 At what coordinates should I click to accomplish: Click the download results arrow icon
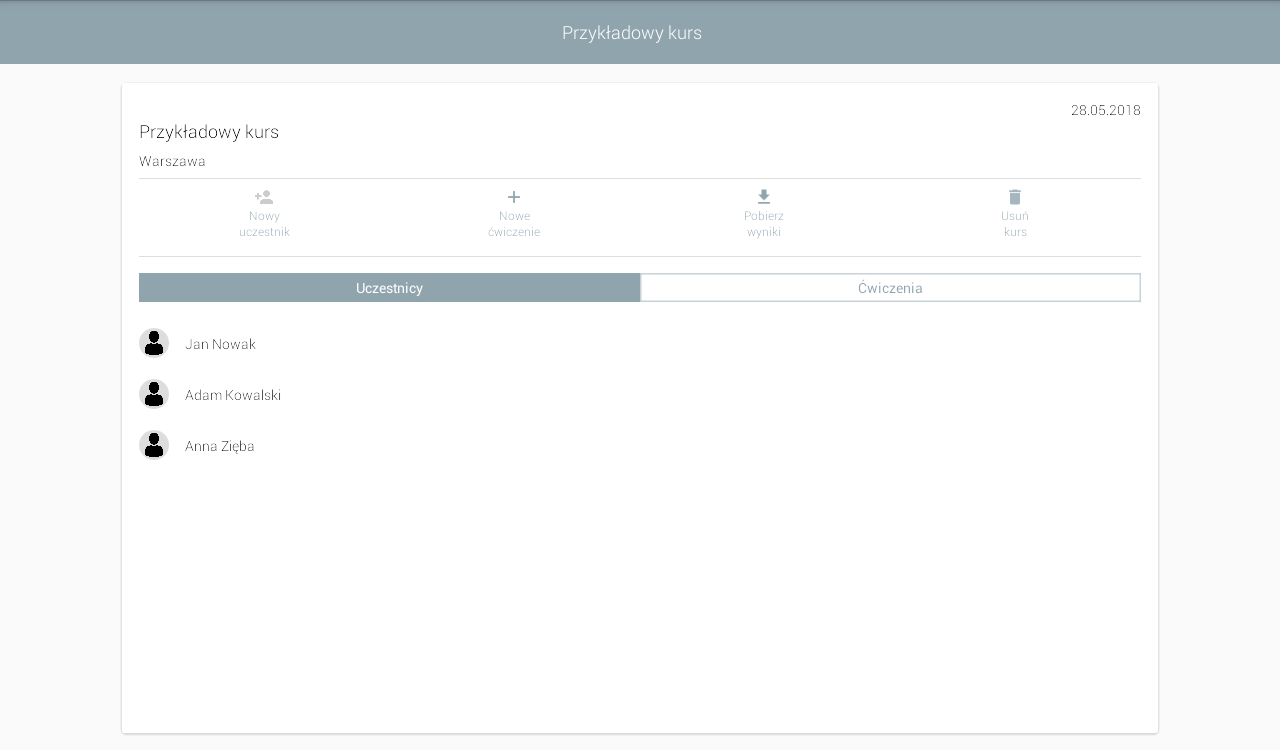(x=764, y=197)
